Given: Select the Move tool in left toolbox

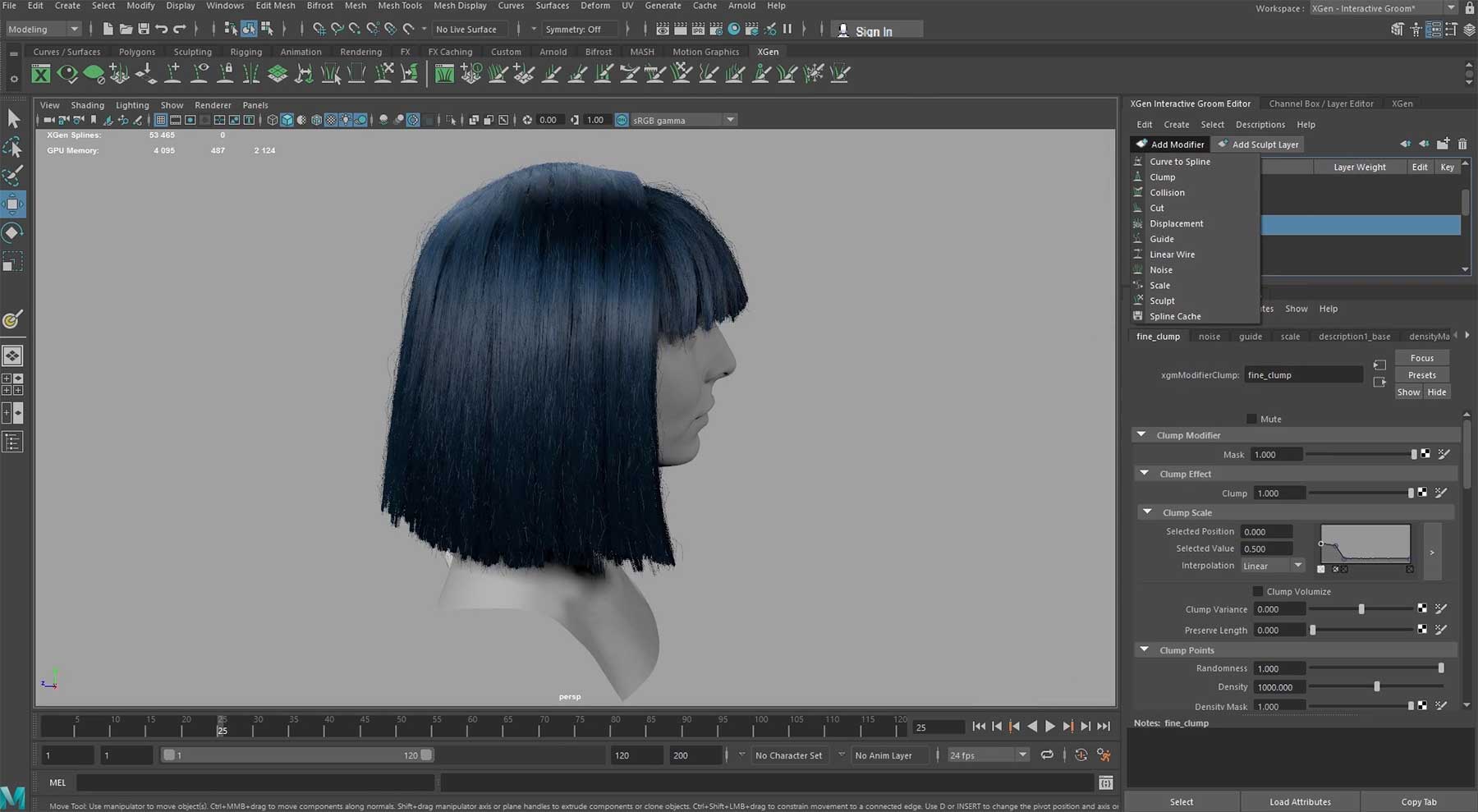Looking at the screenshot, I should coord(13,204).
